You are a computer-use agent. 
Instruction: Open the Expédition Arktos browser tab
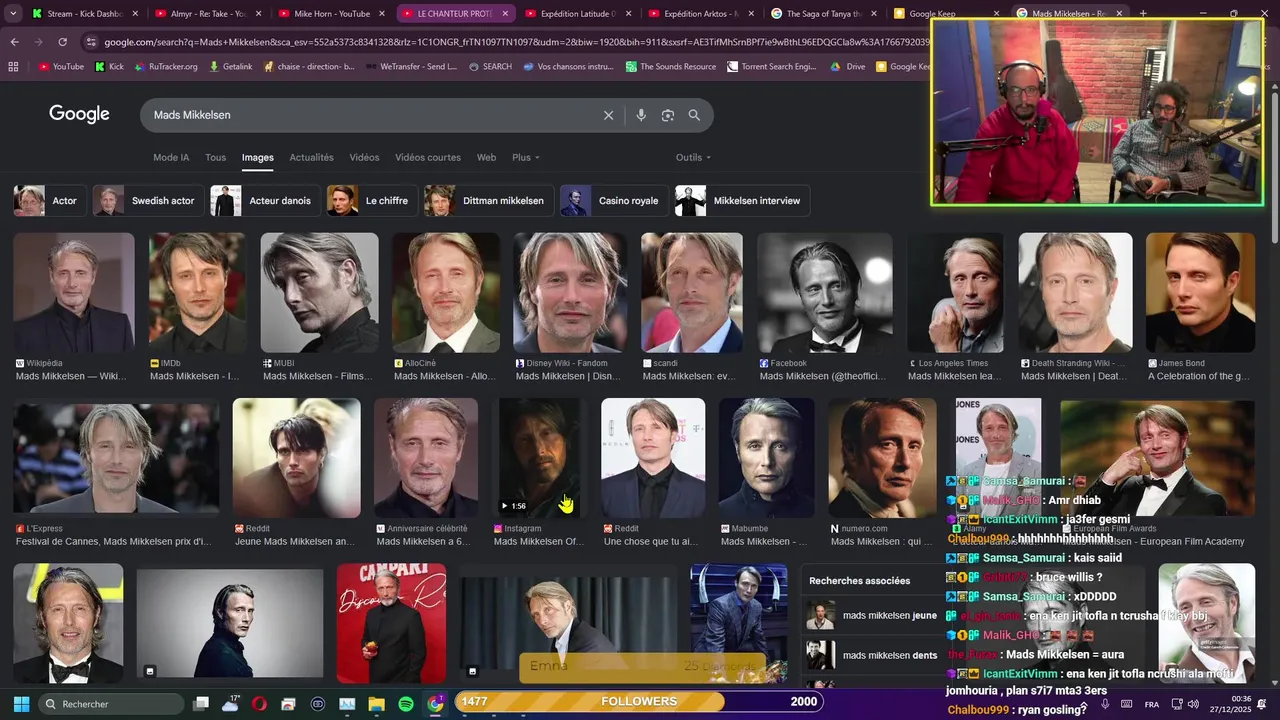click(x=702, y=14)
